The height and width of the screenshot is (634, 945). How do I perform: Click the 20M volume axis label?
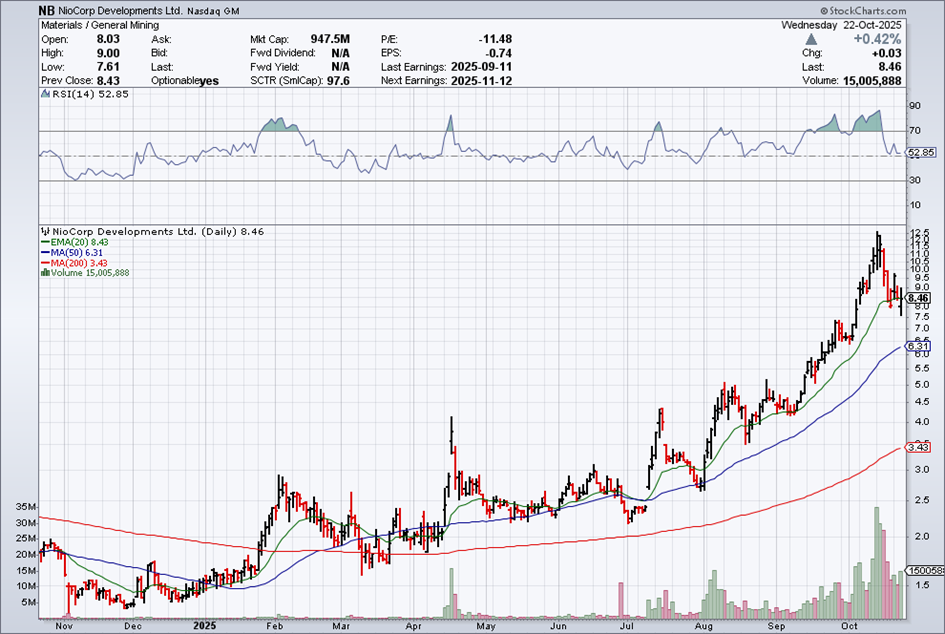[x=25, y=554]
